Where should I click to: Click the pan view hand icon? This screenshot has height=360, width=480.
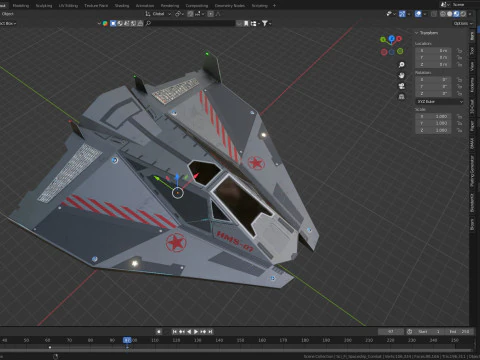[x=402, y=75]
